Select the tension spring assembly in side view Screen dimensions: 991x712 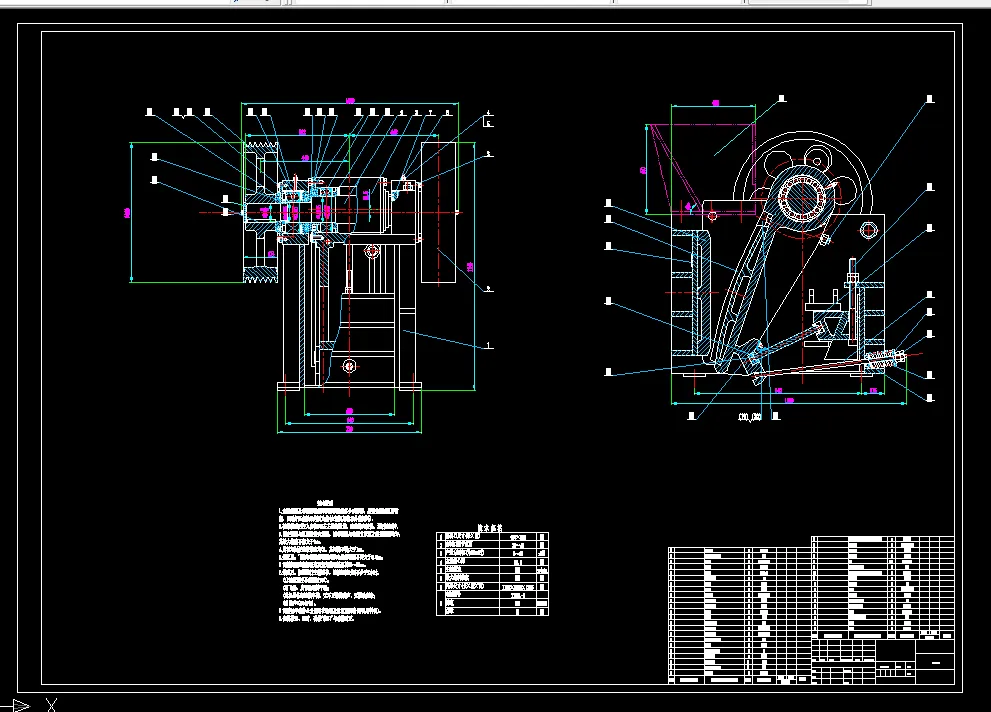(885, 361)
